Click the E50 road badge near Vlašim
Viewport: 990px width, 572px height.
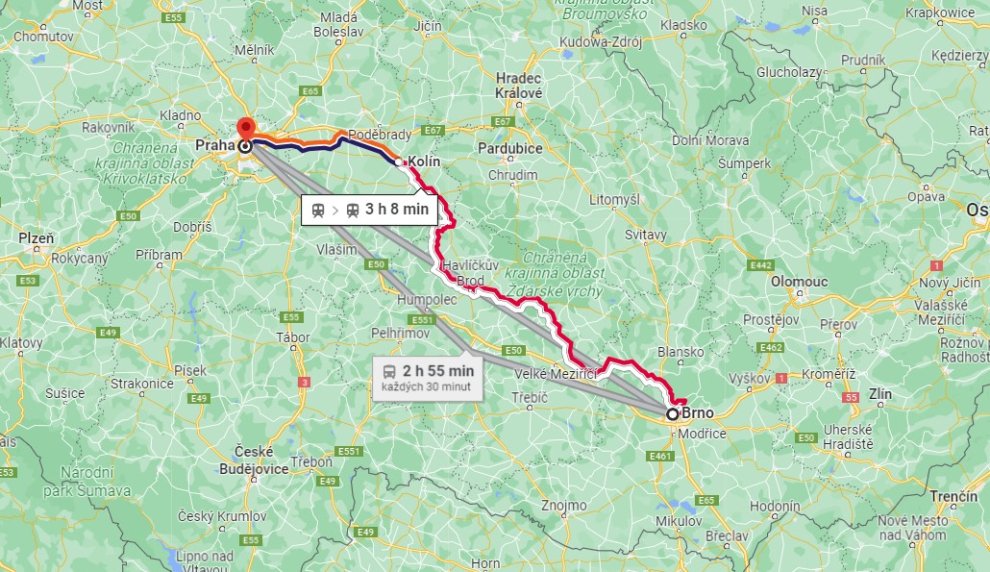[x=376, y=265]
